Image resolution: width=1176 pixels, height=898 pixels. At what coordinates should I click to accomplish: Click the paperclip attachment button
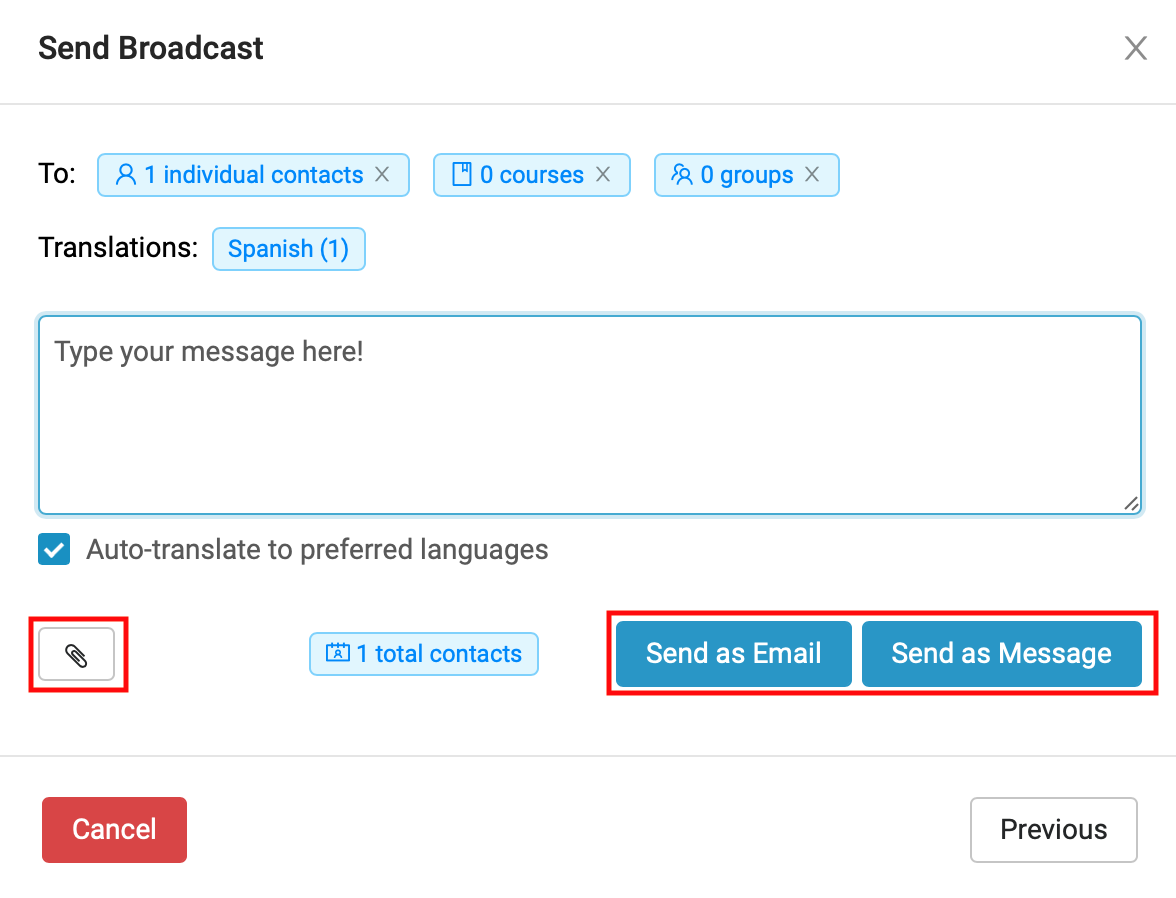coord(76,655)
